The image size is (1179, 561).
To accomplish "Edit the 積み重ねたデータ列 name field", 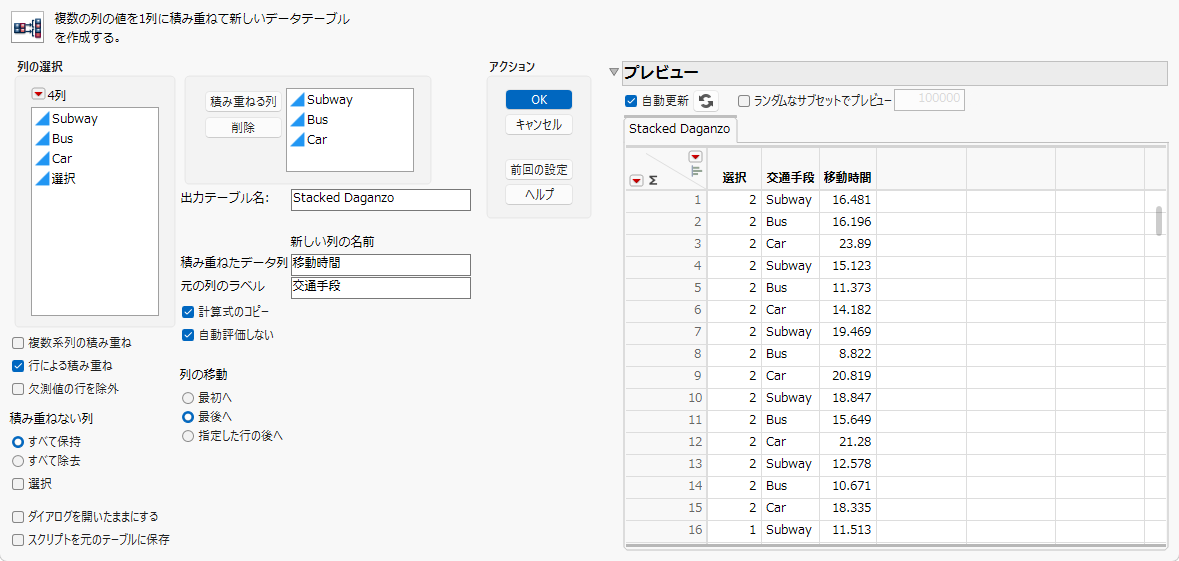I will (x=380, y=265).
